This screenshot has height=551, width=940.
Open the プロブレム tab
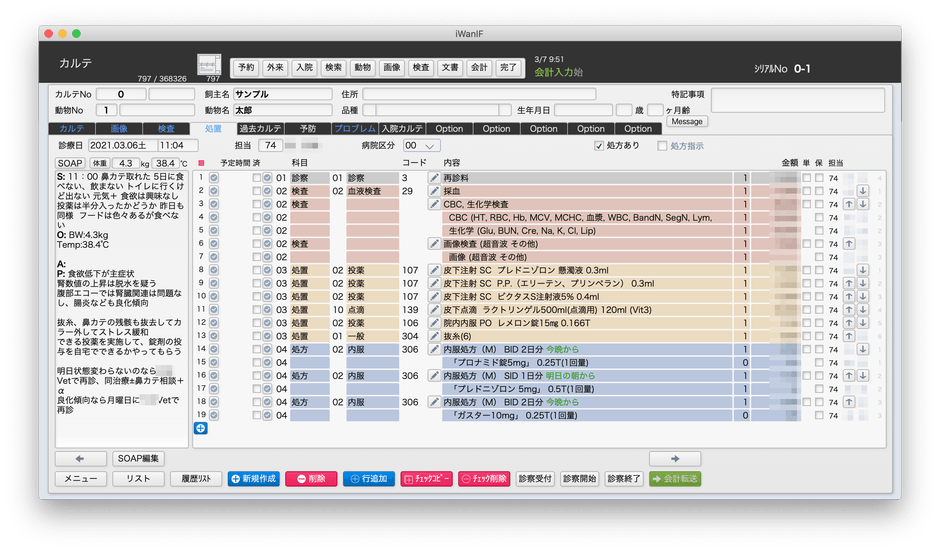[354, 129]
